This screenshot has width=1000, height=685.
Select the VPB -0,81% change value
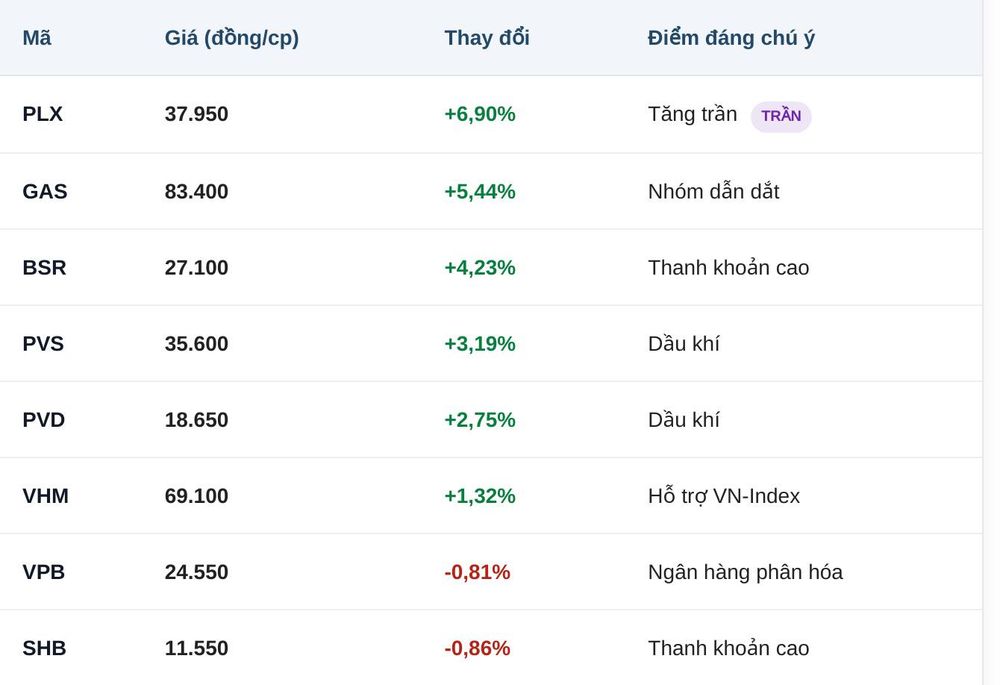(477, 572)
